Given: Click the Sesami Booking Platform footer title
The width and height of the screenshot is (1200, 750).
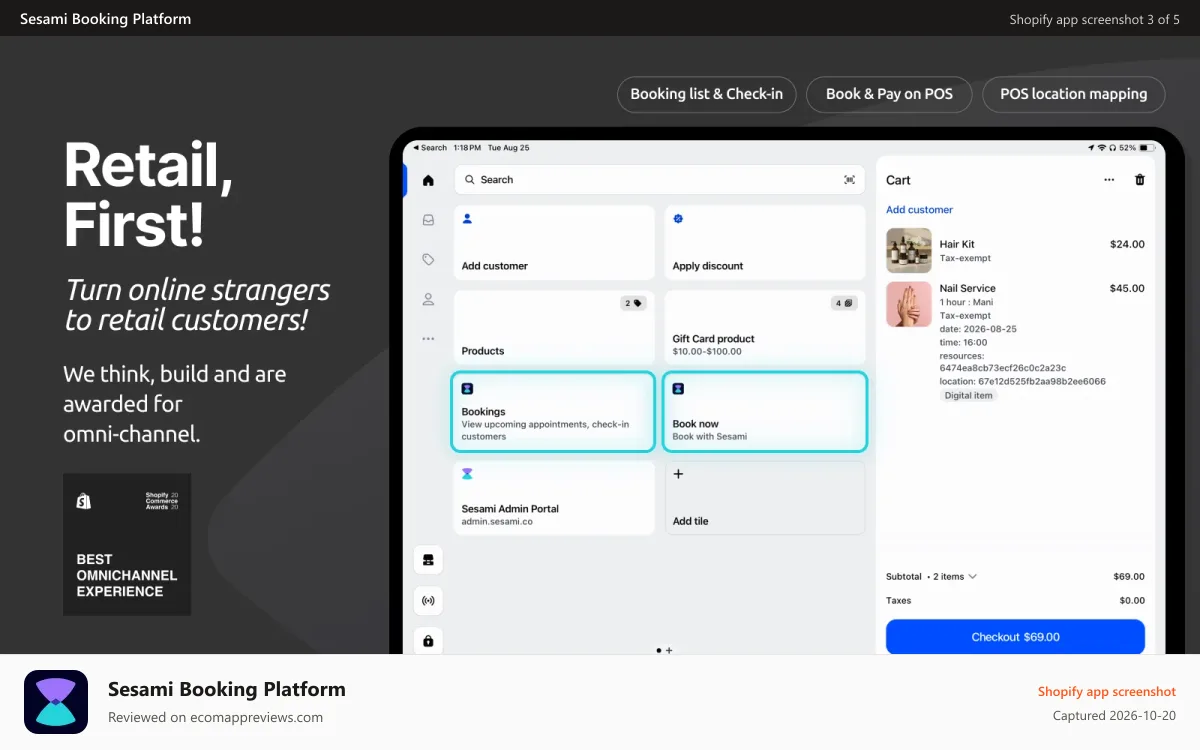Looking at the screenshot, I should pyautogui.click(x=227, y=689).
